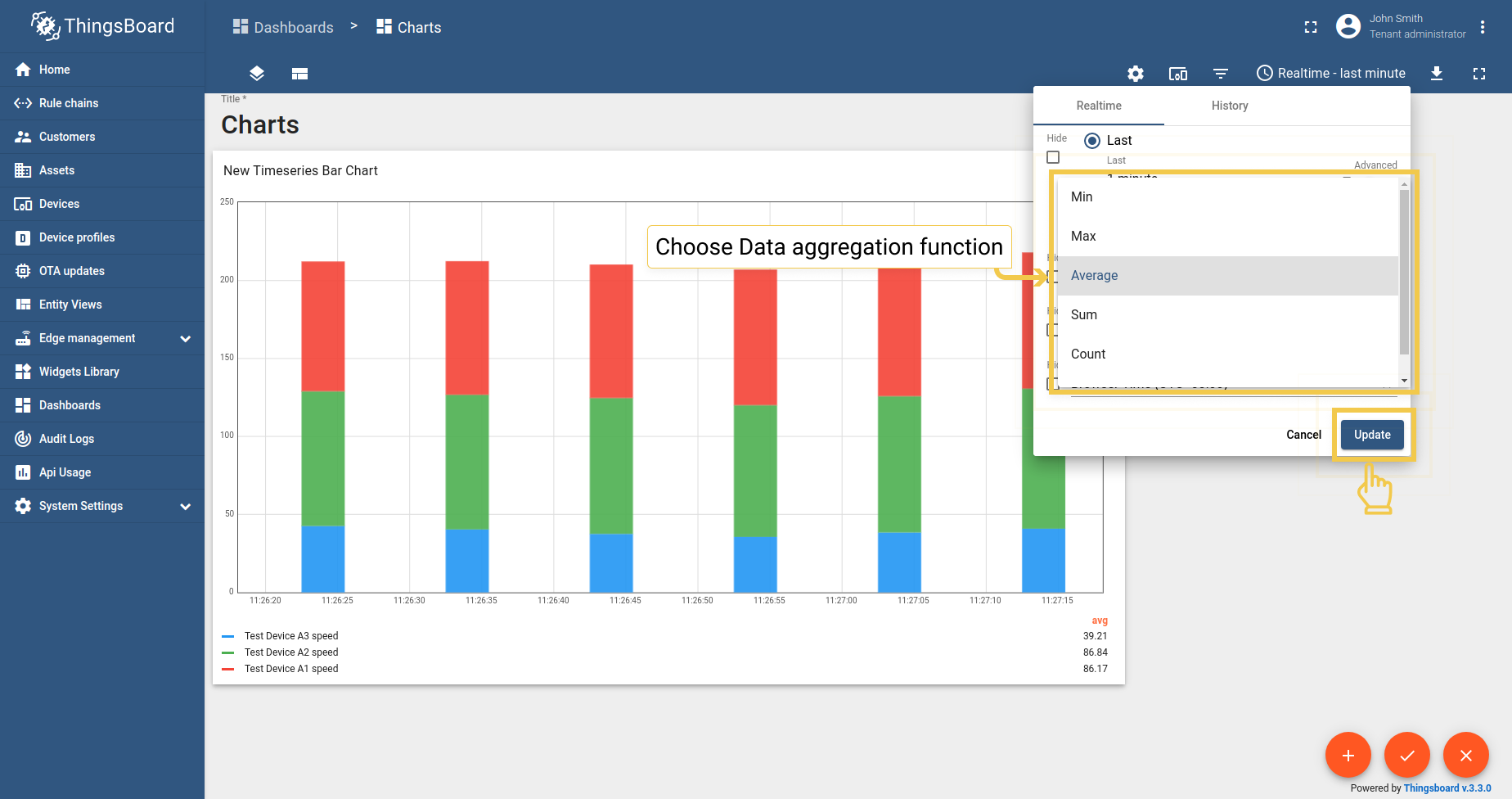Open the dashboard settings gear icon
The image size is (1512, 799).
tap(1136, 74)
